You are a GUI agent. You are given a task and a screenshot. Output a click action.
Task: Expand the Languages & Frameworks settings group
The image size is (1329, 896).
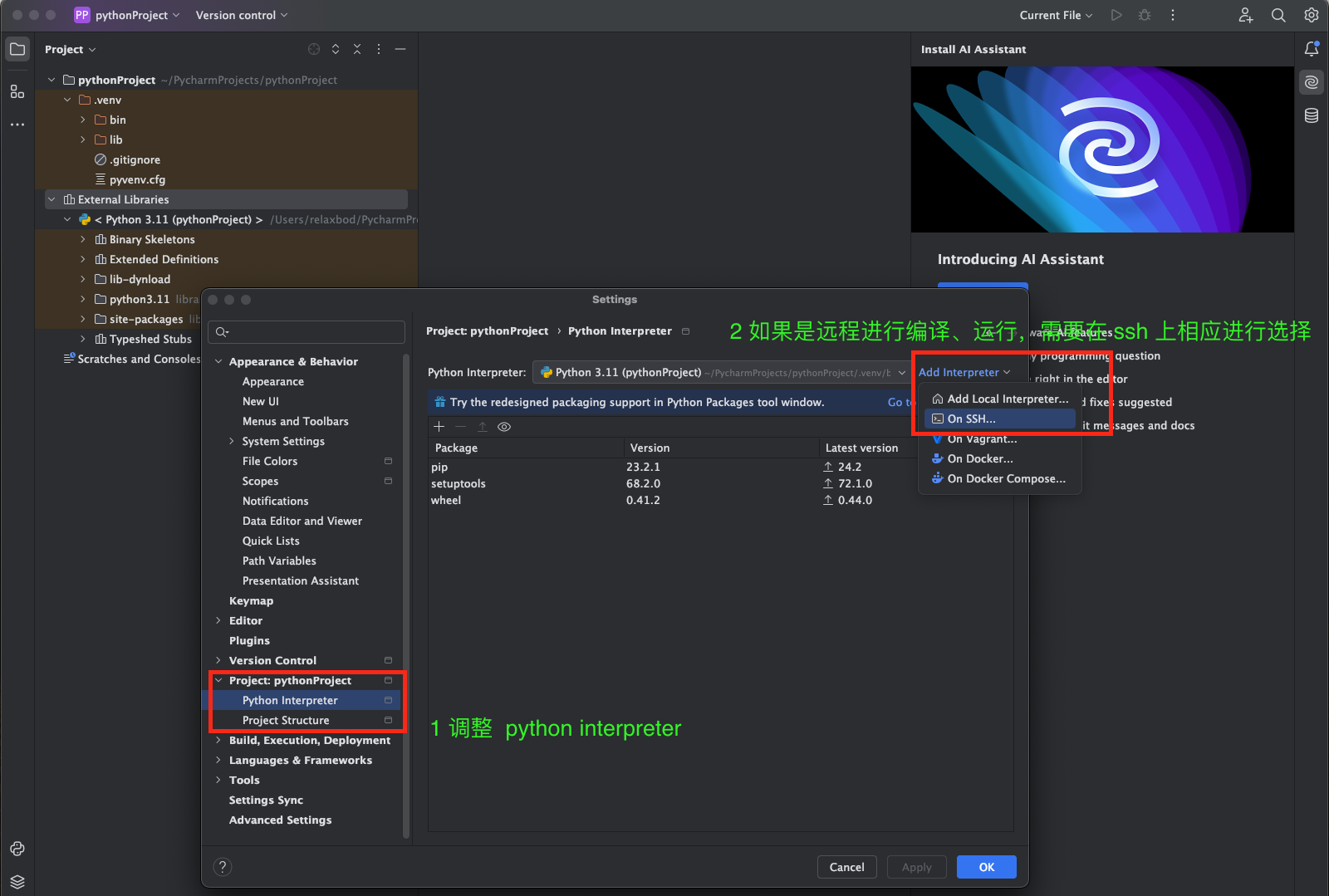218,761
